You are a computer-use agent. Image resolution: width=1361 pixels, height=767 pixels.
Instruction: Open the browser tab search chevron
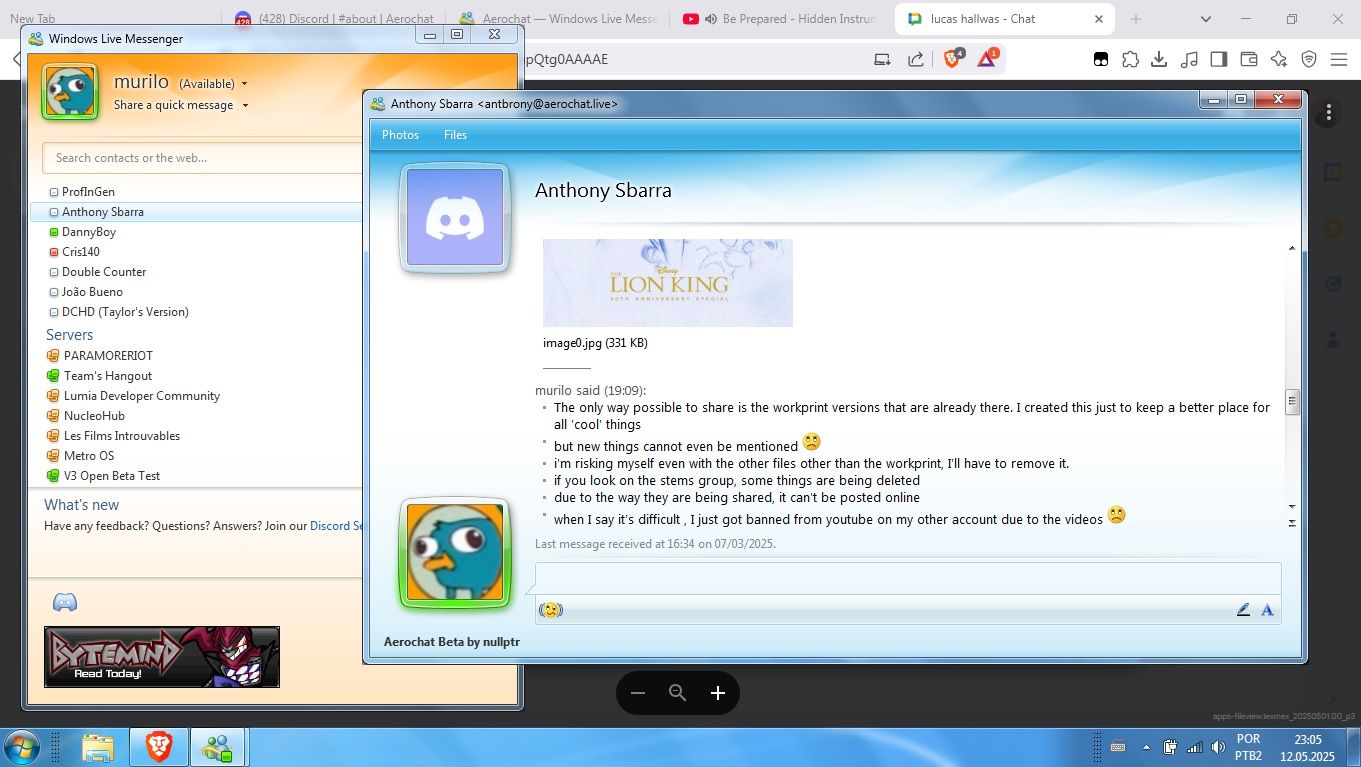(1205, 19)
